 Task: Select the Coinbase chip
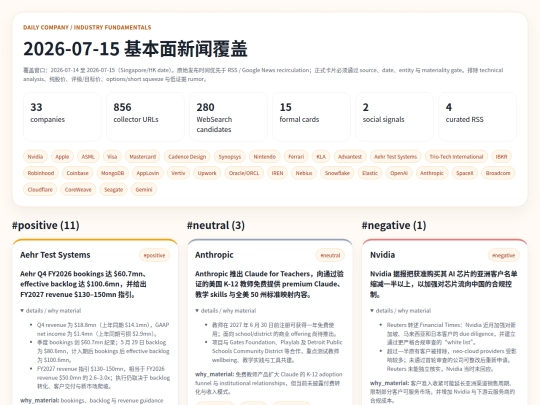pos(77,173)
